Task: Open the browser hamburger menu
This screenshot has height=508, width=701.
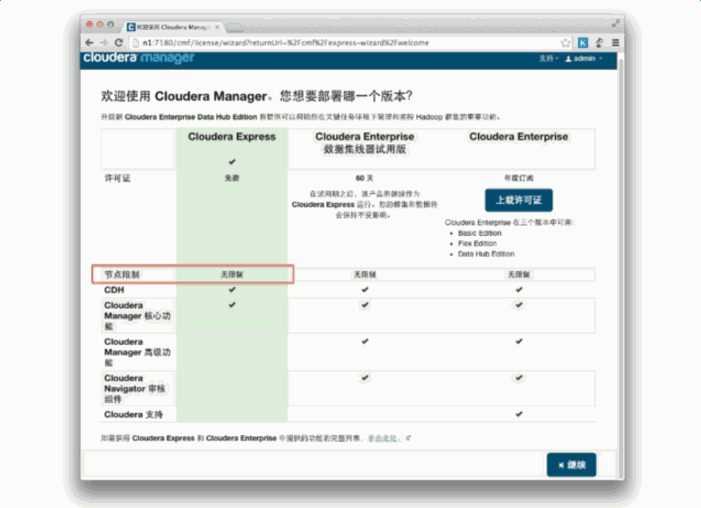Action: (x=616, y=43)
